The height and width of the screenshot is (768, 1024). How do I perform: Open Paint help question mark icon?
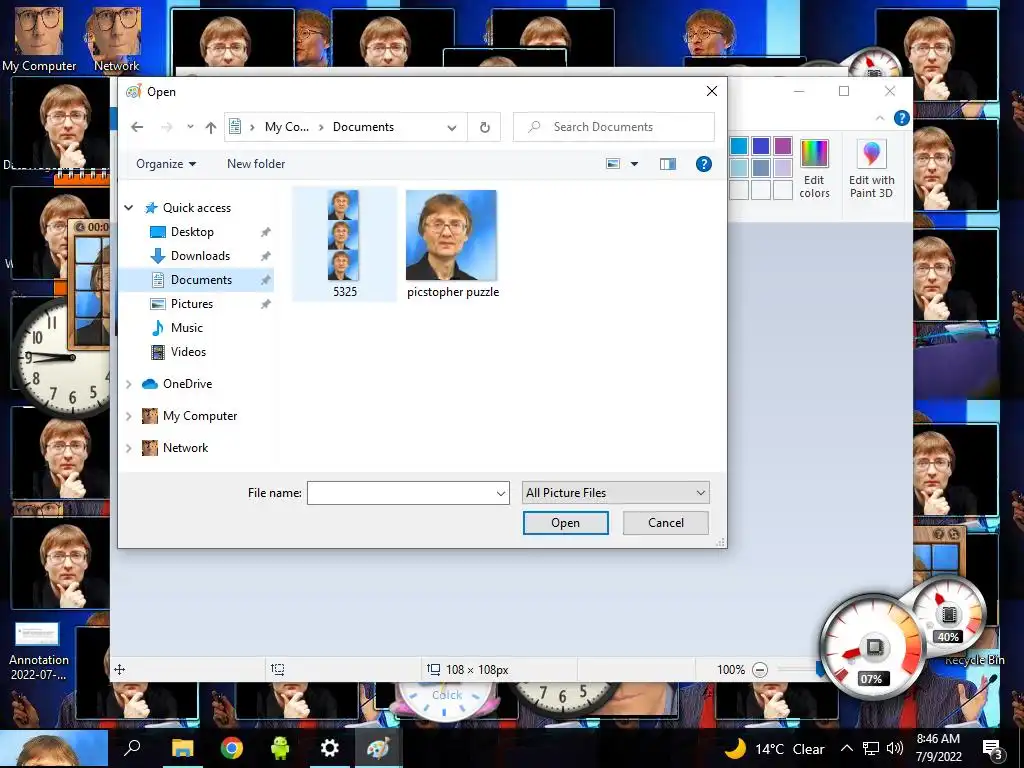902,118
